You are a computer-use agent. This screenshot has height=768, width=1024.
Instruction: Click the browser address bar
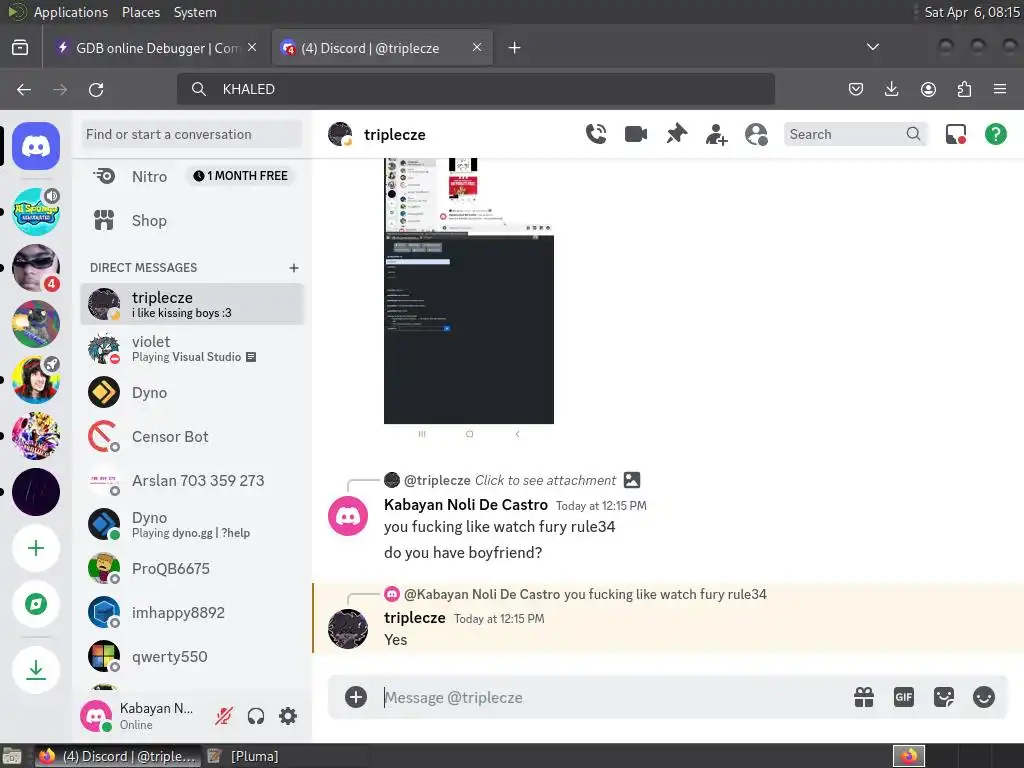475,89
